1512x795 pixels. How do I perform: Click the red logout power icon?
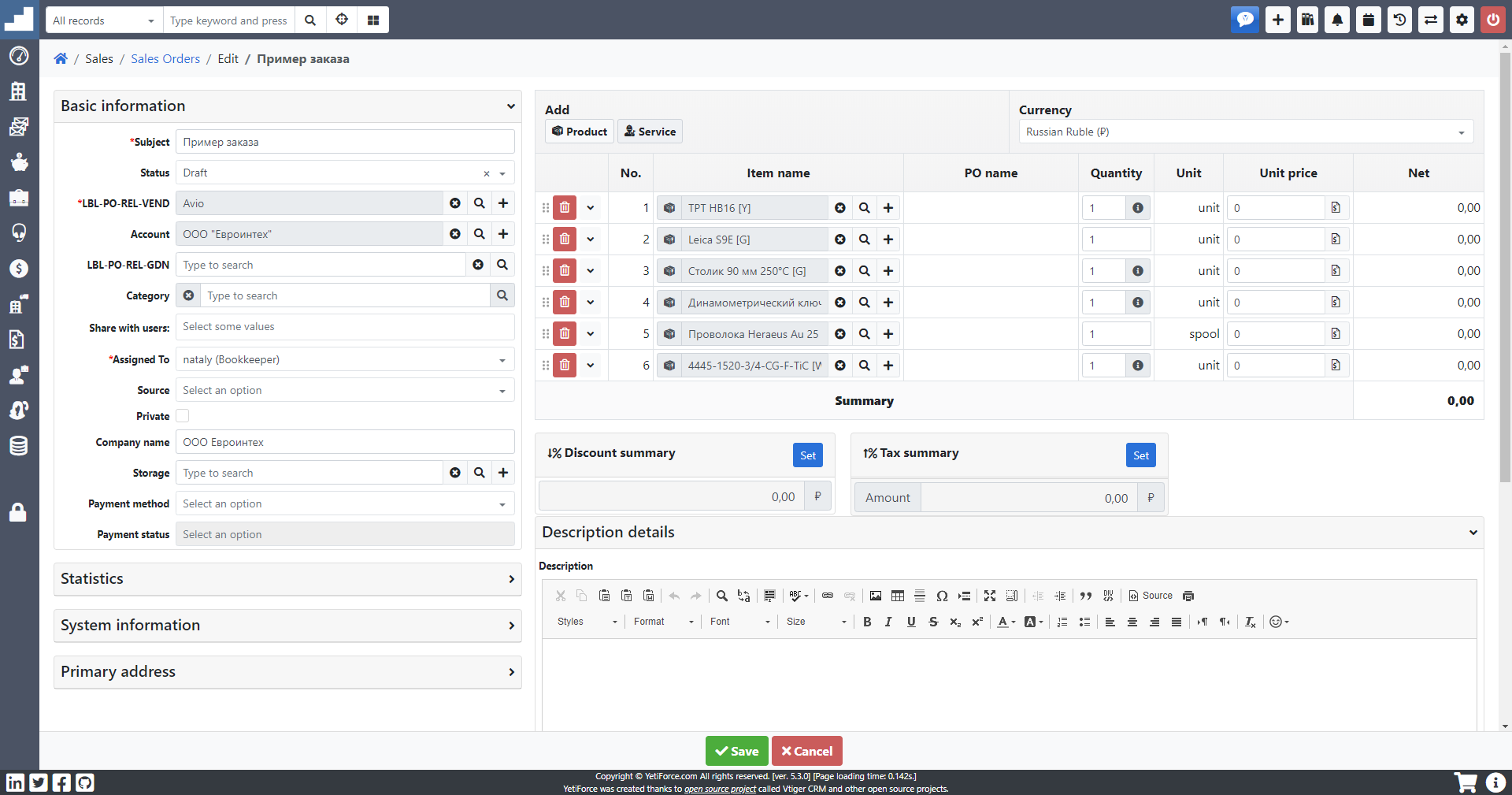click(1493, 20)
